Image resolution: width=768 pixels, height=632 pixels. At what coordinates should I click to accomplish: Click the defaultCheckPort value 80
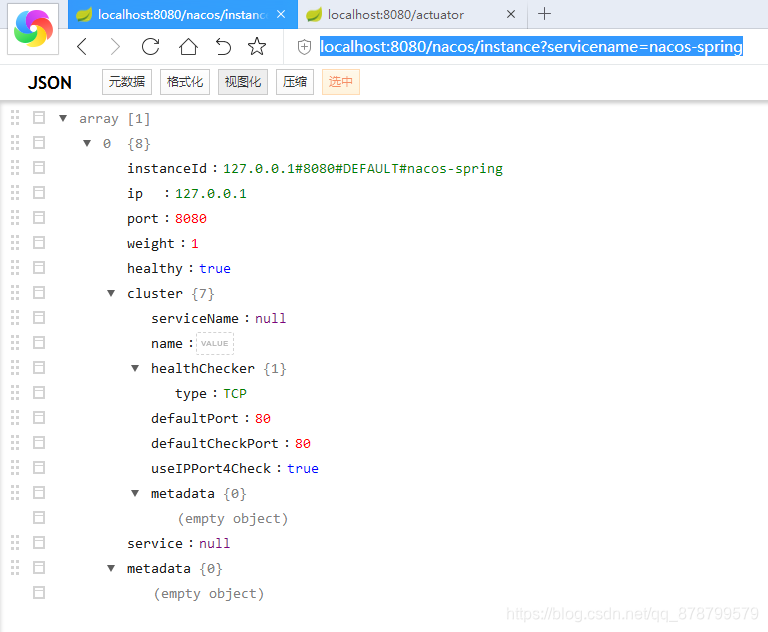[x=303, y=443]
